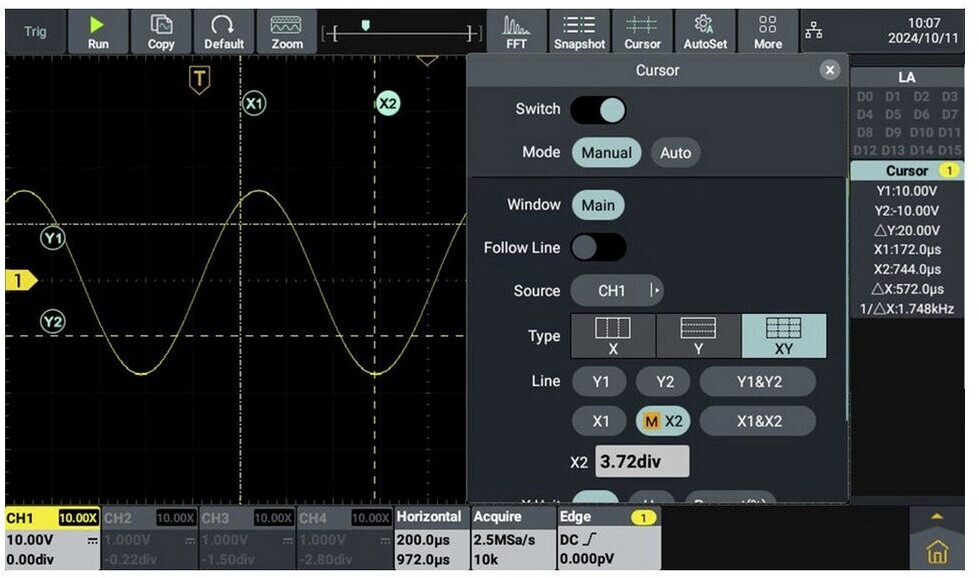Go to the Home icon
The height and width of the screenshot is (578, 979).
tap(937, 552)
